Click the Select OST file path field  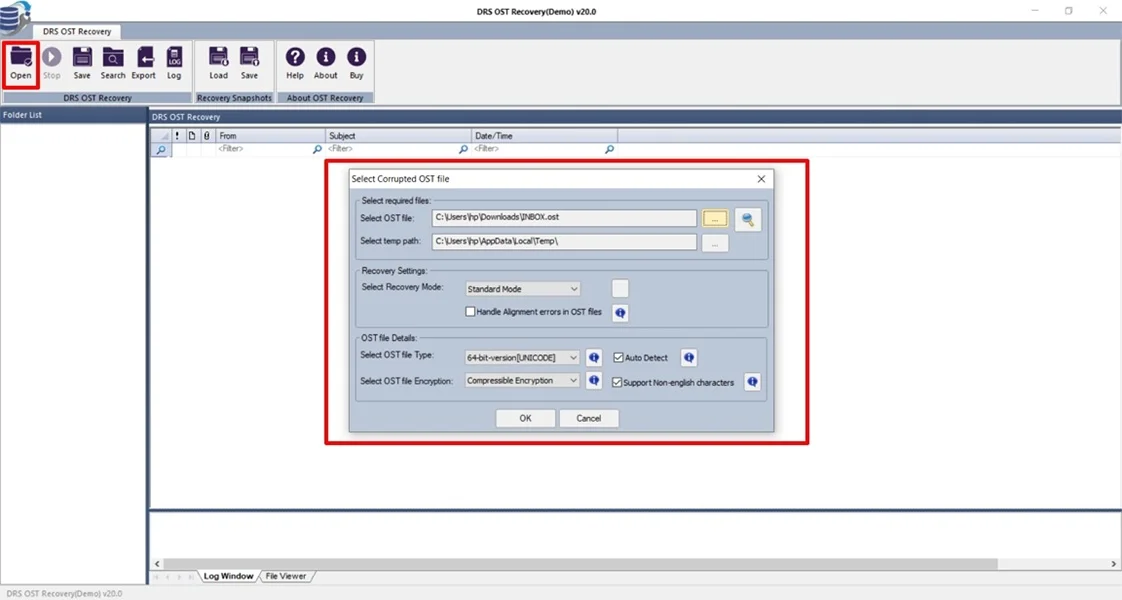pyautogui.click(x=564, y=217)
